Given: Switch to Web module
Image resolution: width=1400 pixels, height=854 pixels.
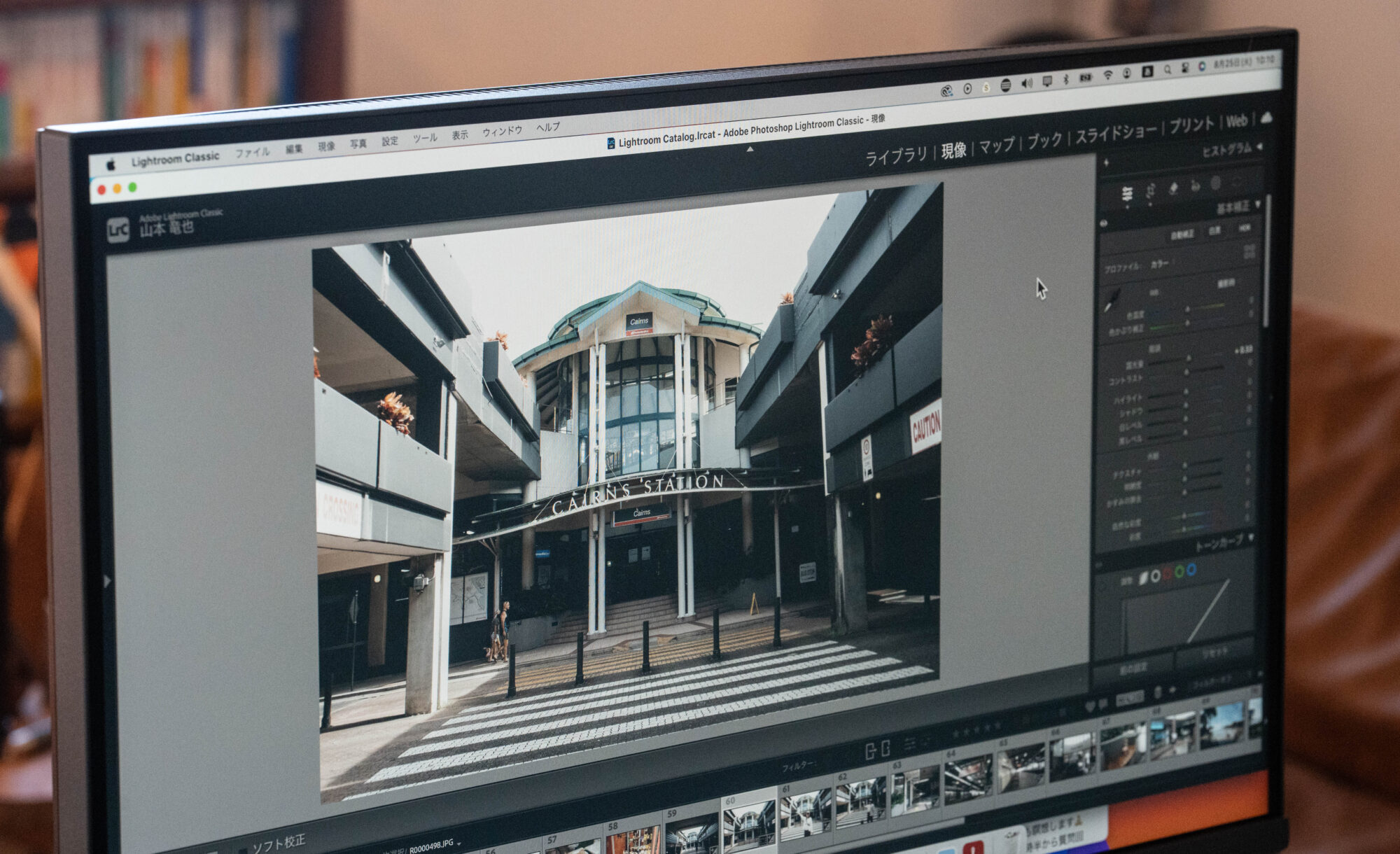Looking at the screenshot, I should [x=1237, y=121].
